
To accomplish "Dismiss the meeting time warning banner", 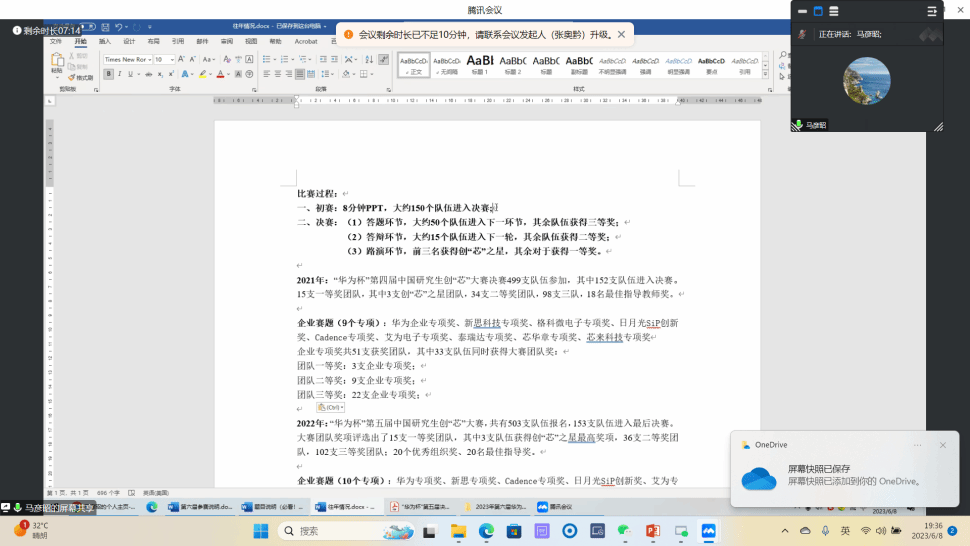I will coord(621,34).
